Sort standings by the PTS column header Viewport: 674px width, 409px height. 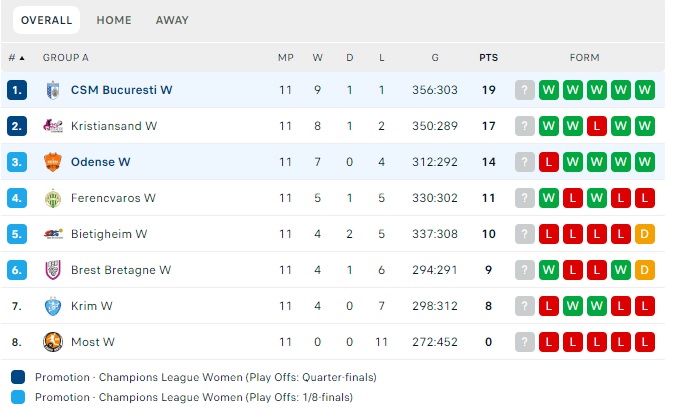pyautogui.click(x=488, y=58)
